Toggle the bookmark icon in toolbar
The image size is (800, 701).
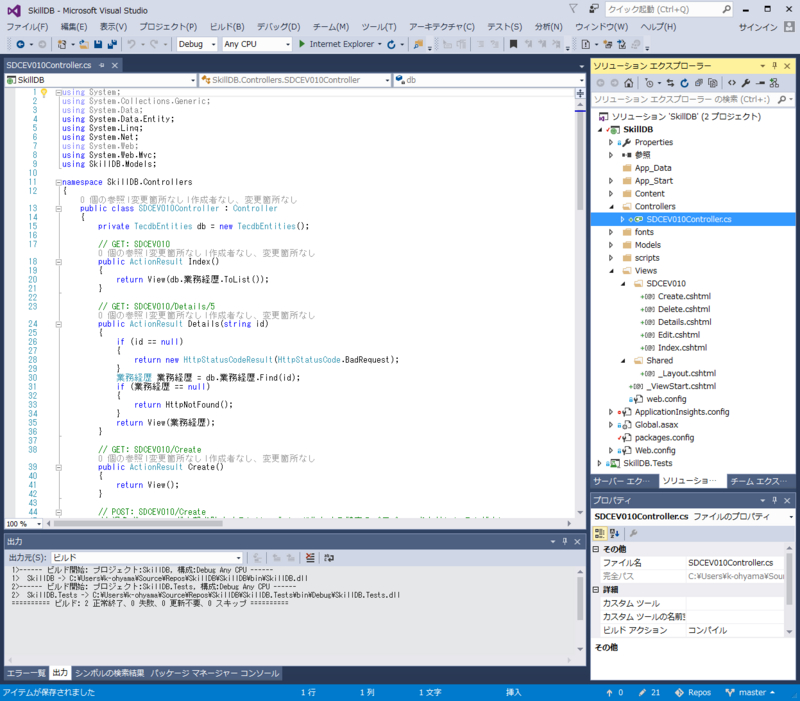[x=513, y=44]
